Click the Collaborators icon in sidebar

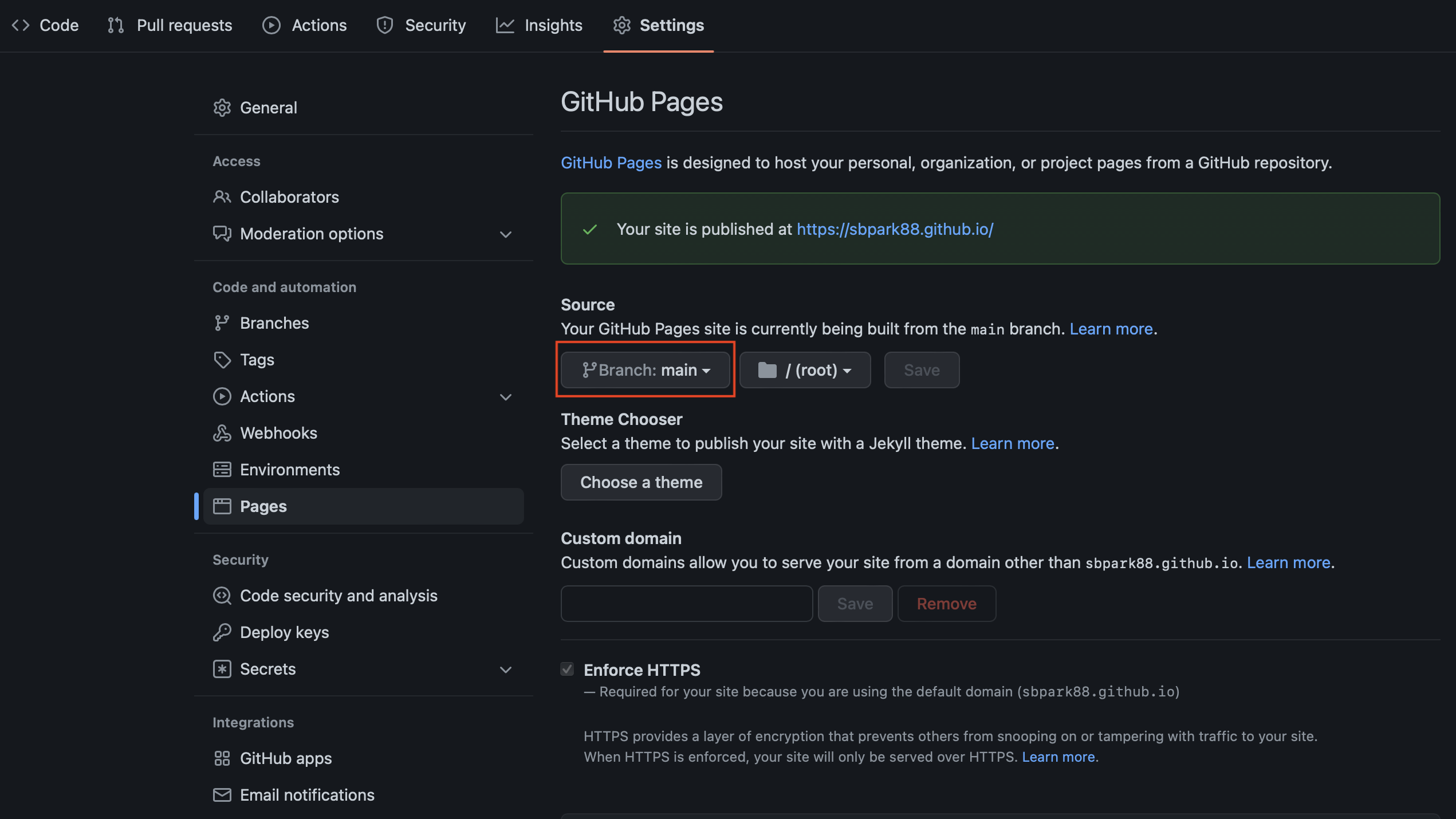(x=221, y=197)
